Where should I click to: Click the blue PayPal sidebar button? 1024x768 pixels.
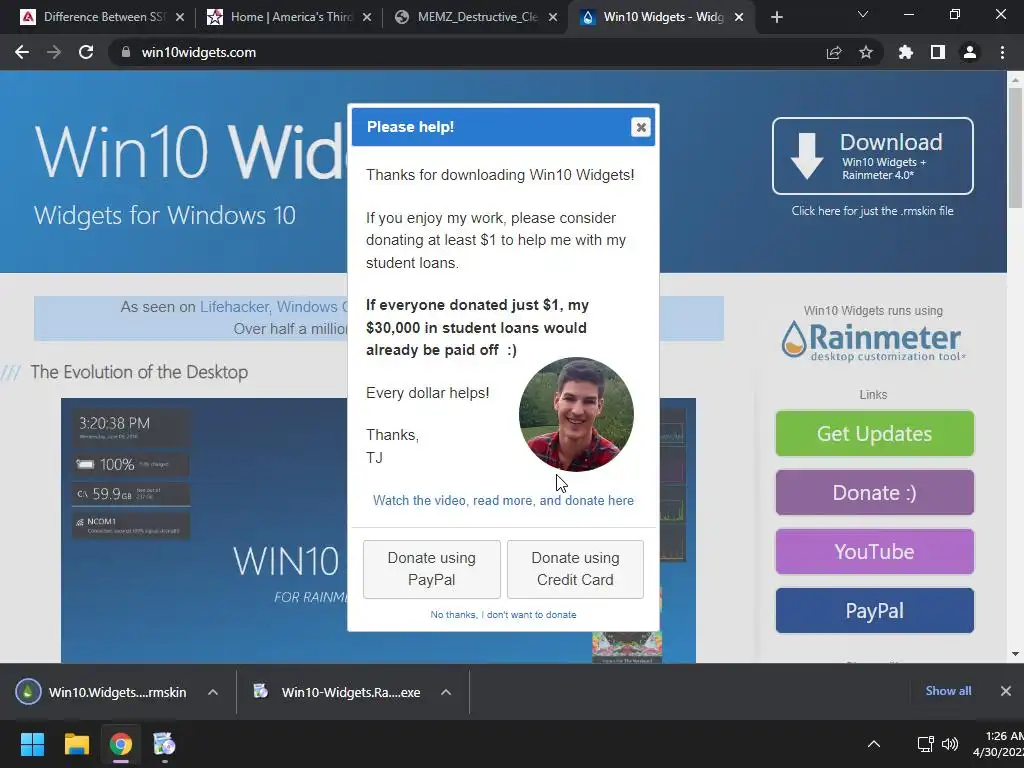pyautogui.click(x=874, y=611)
